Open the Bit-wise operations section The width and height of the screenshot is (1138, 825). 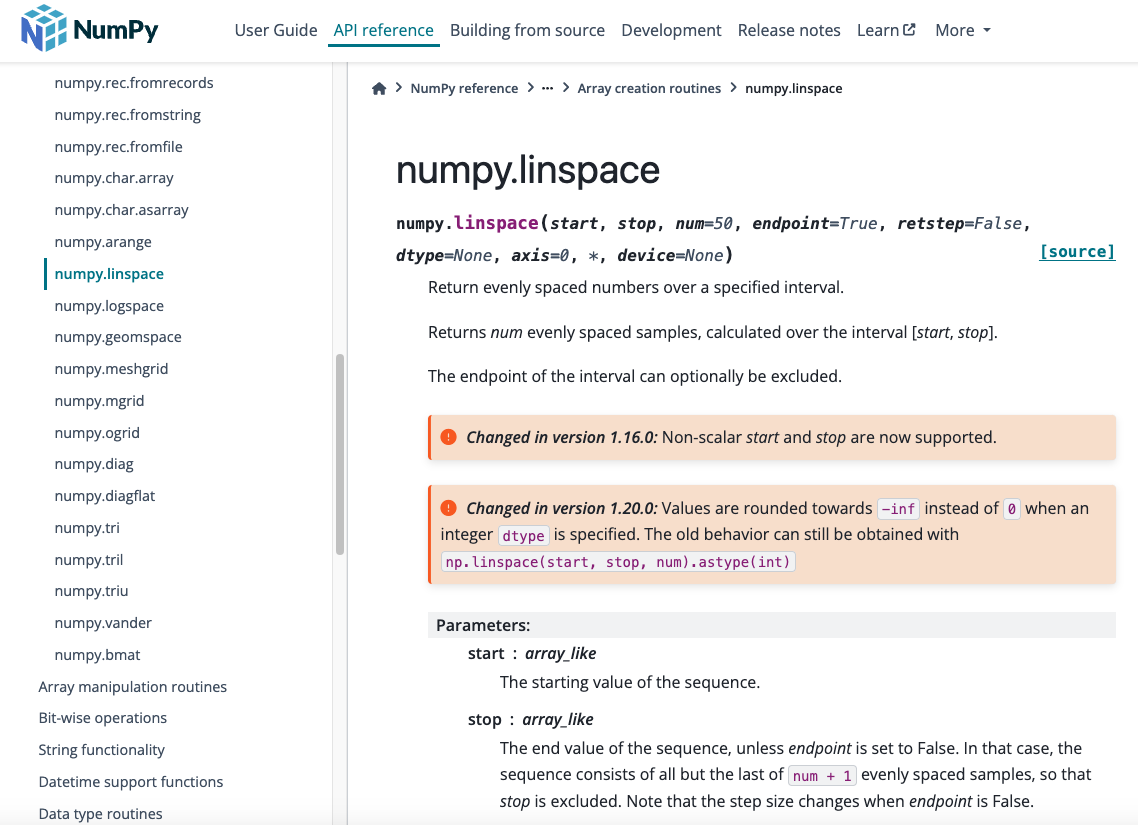[x=103, y=717]
